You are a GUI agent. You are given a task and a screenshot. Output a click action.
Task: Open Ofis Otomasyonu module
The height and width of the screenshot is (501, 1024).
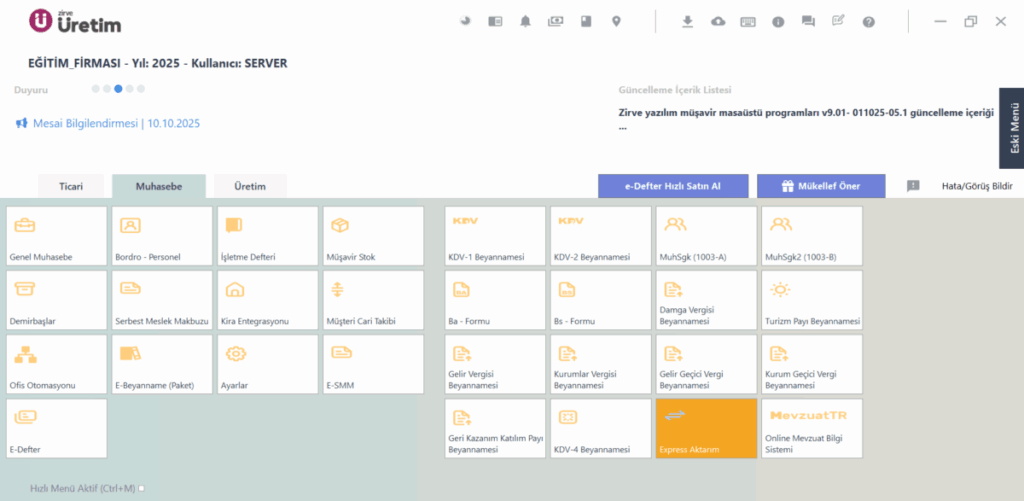pos(56,364)
